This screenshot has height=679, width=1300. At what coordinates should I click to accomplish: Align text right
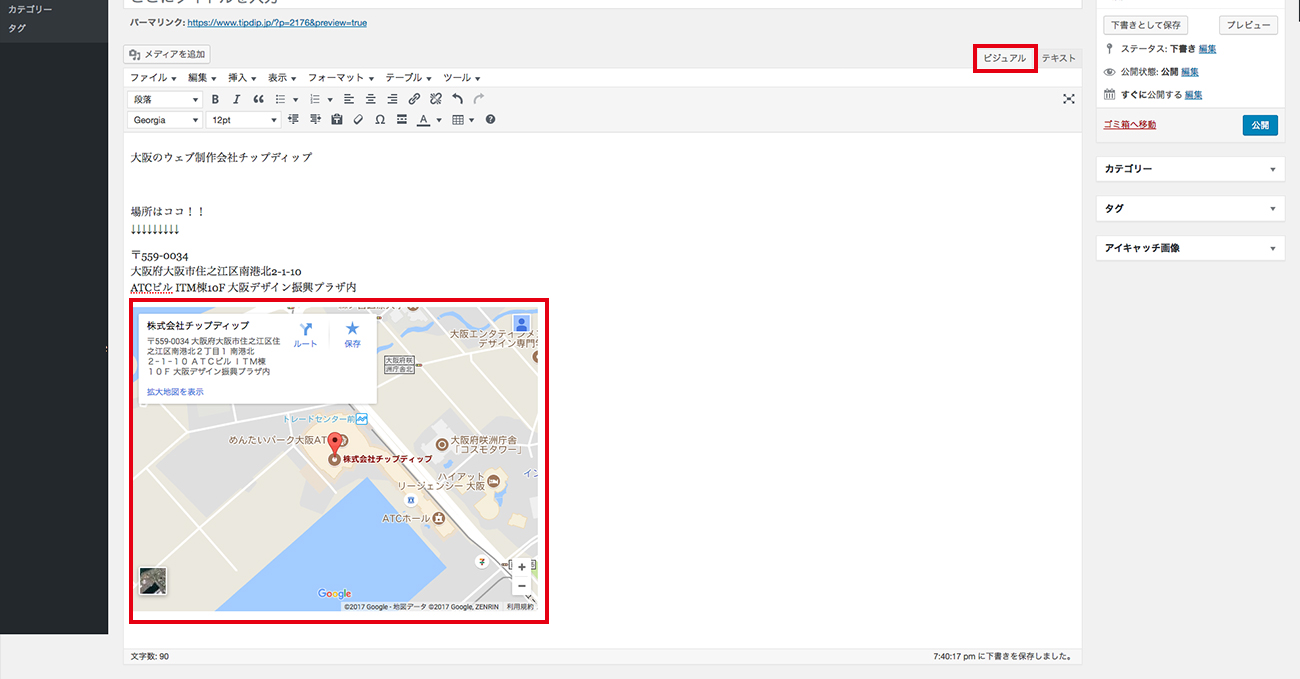(392, 99)
